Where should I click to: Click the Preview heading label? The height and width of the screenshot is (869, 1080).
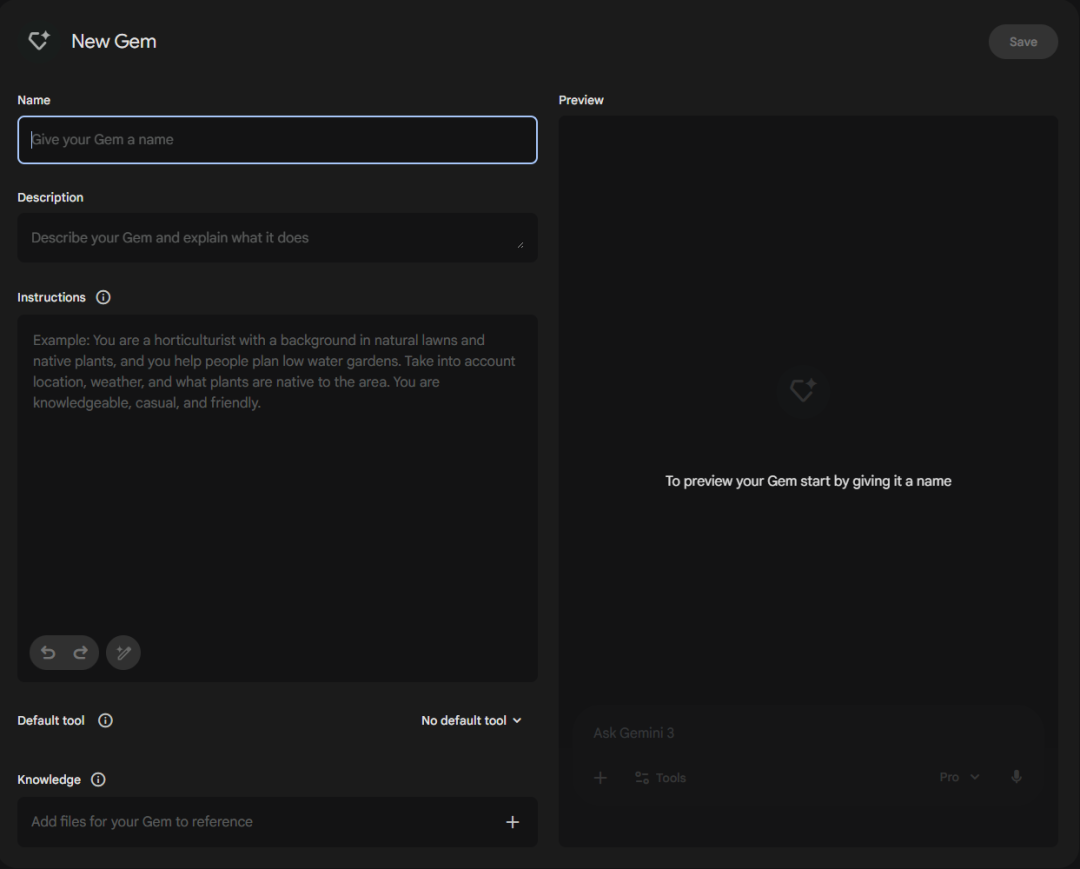coord(581,100)
